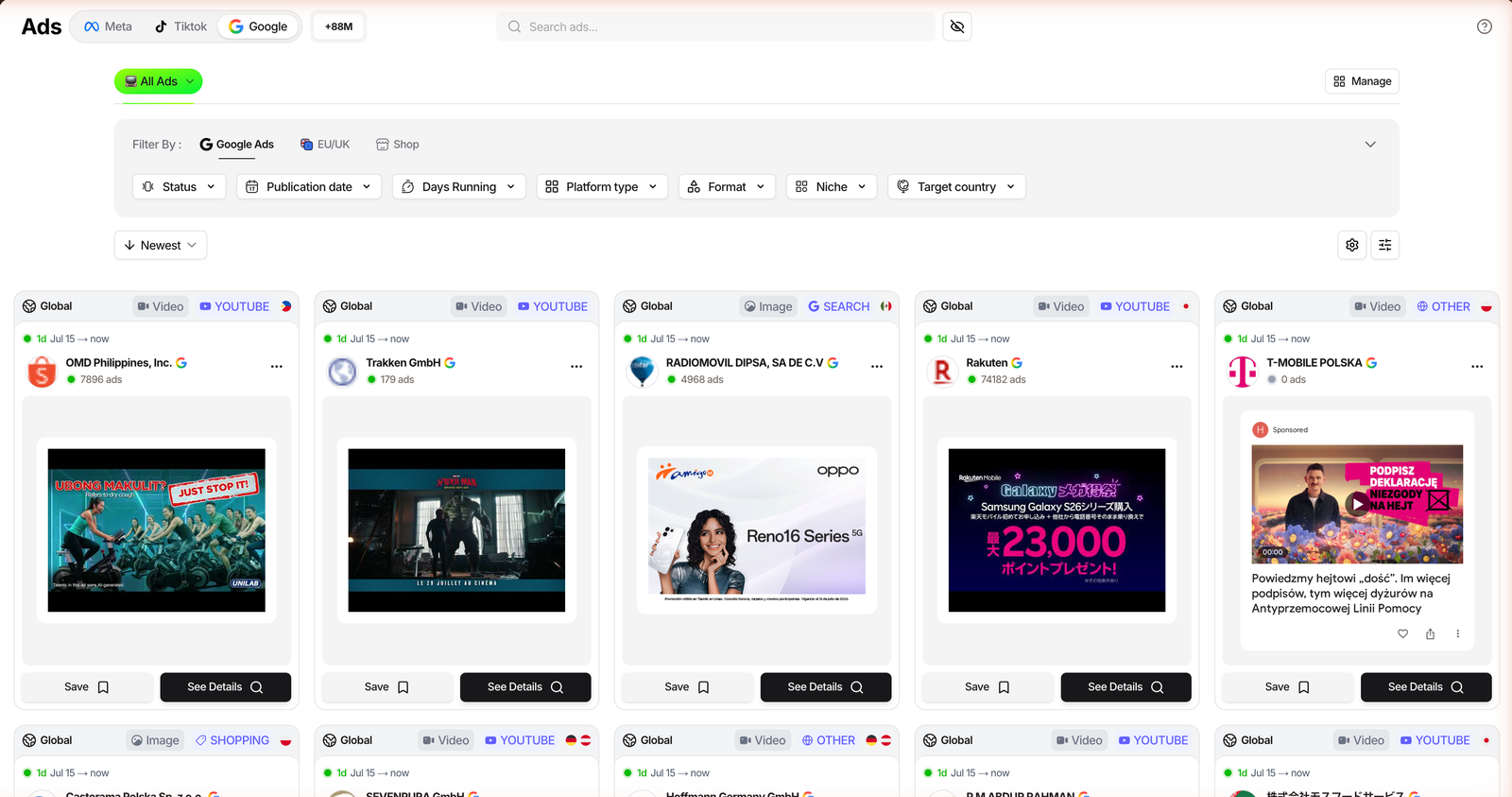Click Global globe label on Trakken card
Screen dimensions: 1512x797
pyautogui.click(x=348, y=306)
